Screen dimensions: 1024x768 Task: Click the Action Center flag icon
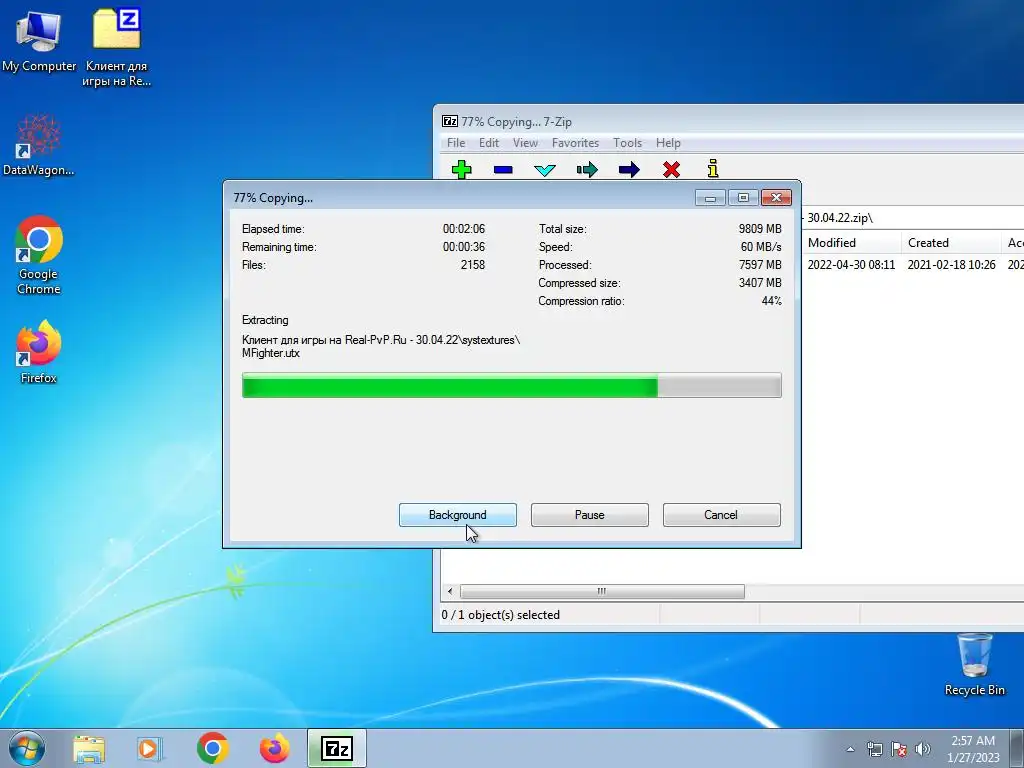(899, 749)
